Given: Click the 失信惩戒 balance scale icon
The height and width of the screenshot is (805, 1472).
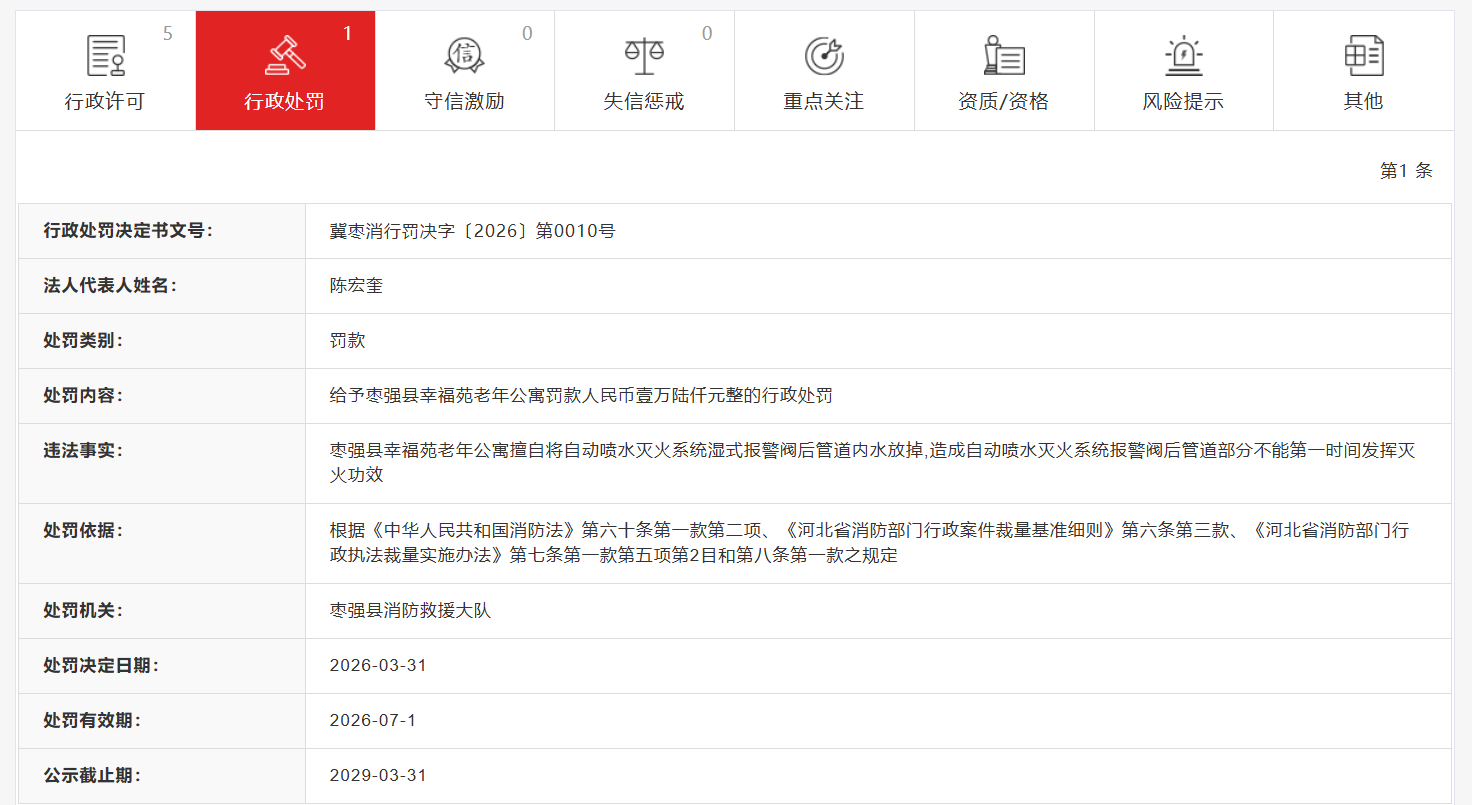Looking at the screenshot, I should point(644,56).
